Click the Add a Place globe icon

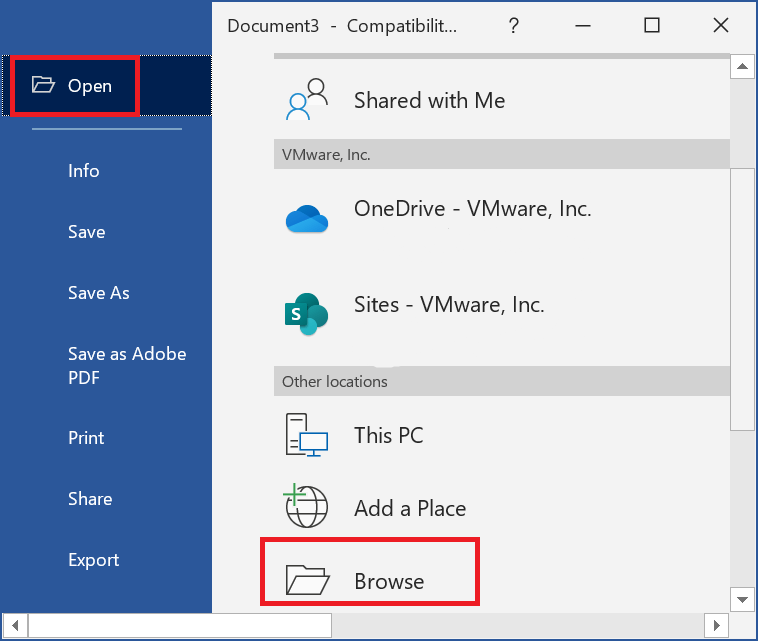[x=306, y=506]
